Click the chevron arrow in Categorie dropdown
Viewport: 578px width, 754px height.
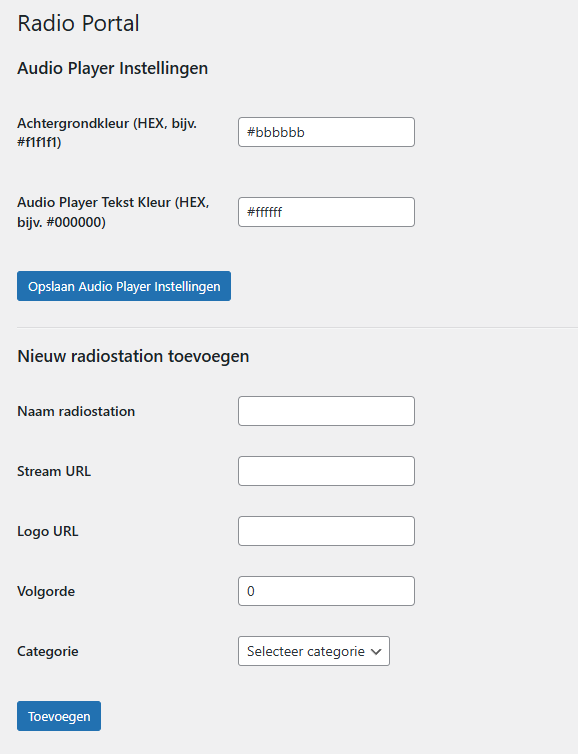(x=376, y=652)
